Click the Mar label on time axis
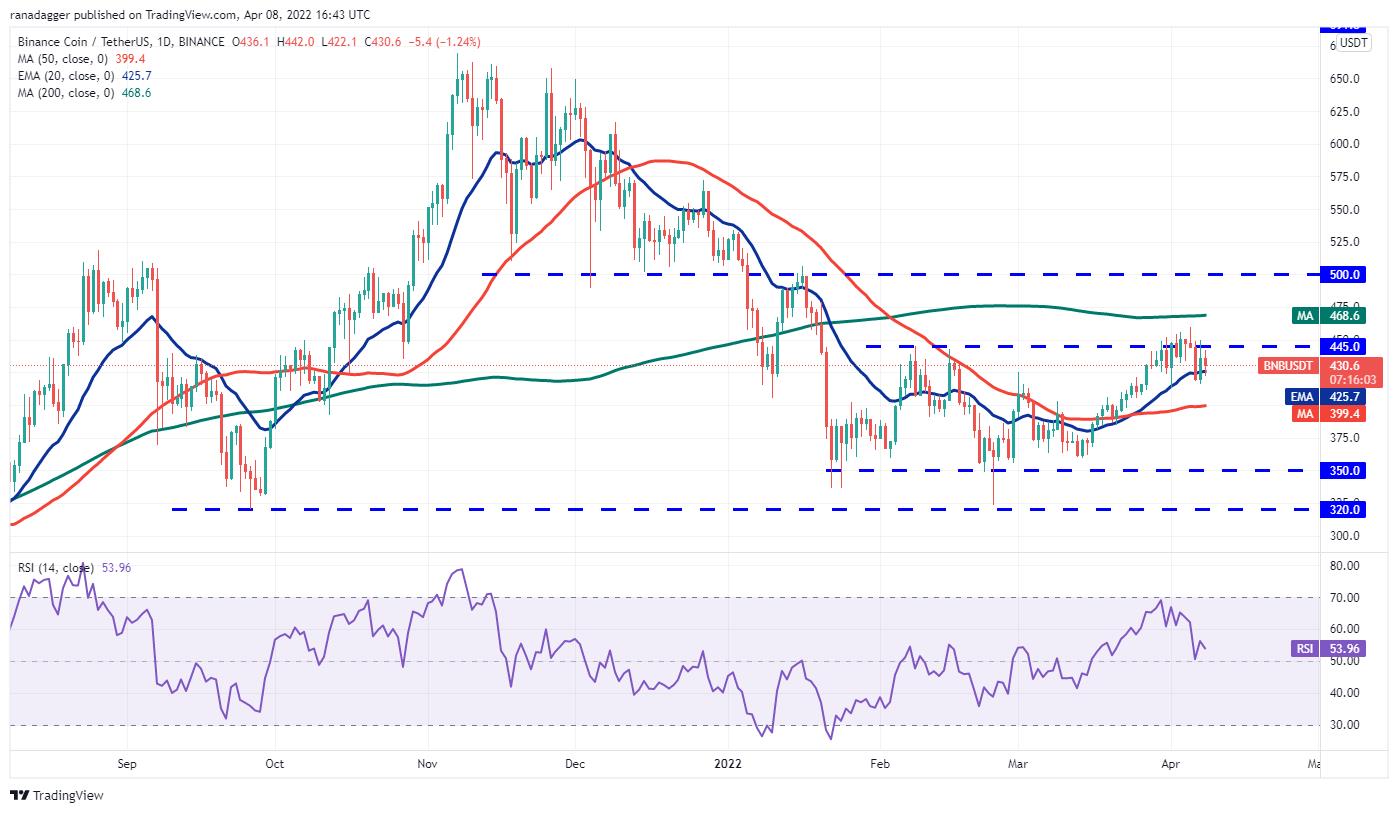 click(1018, 764)
